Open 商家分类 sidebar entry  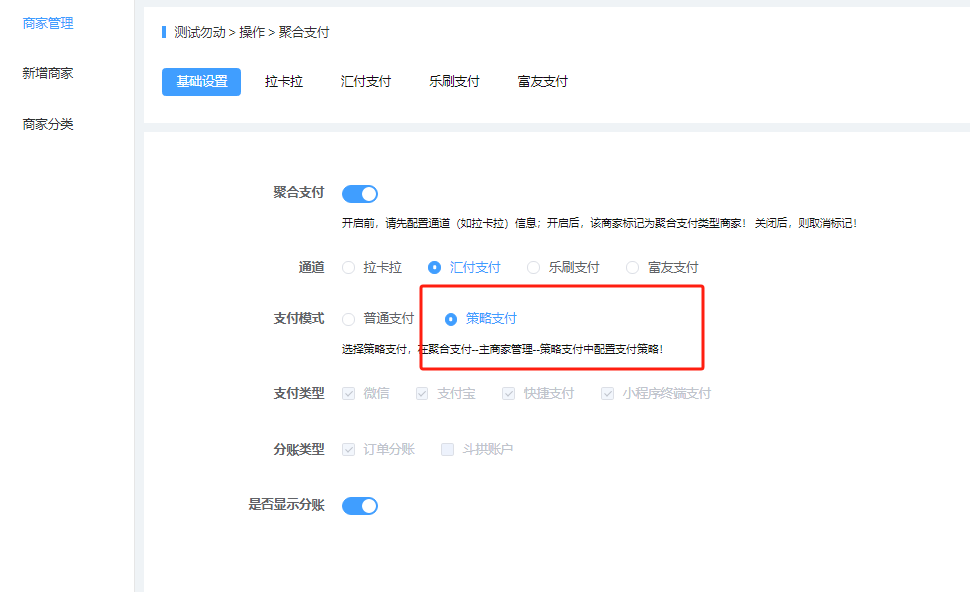(47, 124)
